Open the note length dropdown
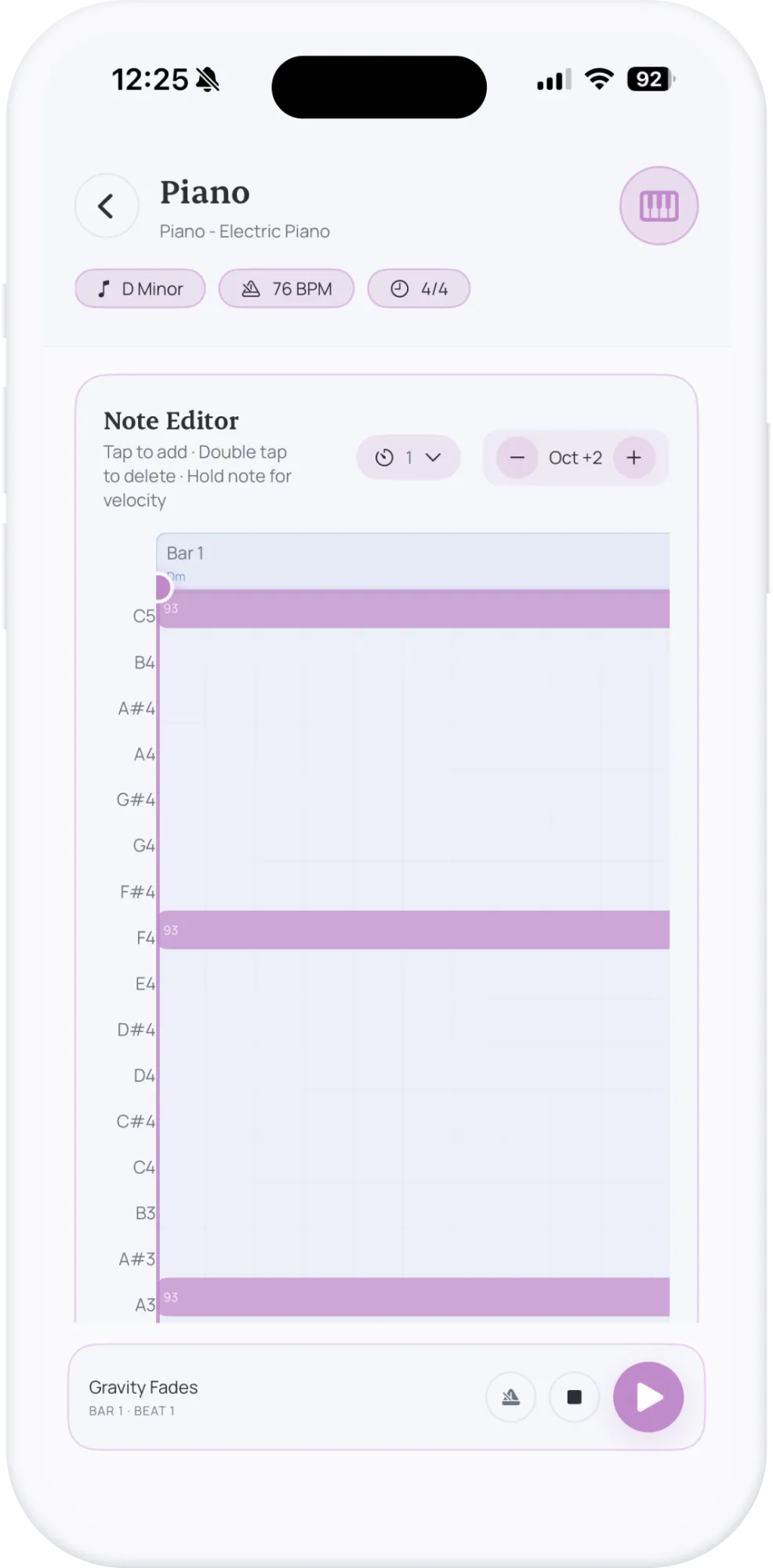This screenshot has width=773, height=1568. point(408,458)
